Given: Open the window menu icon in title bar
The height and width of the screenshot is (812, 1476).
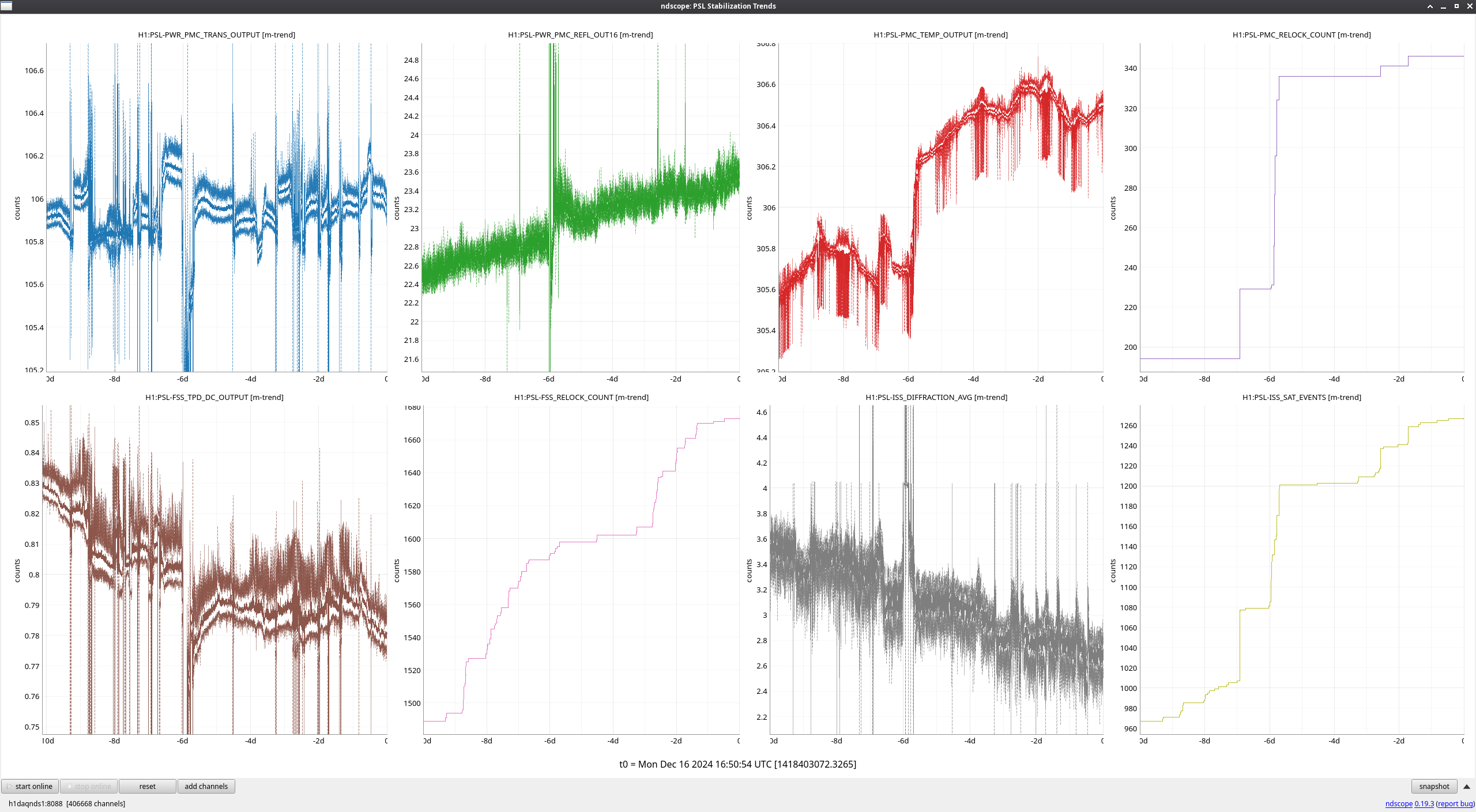Looking at the screenshot, I should [6, 6].
